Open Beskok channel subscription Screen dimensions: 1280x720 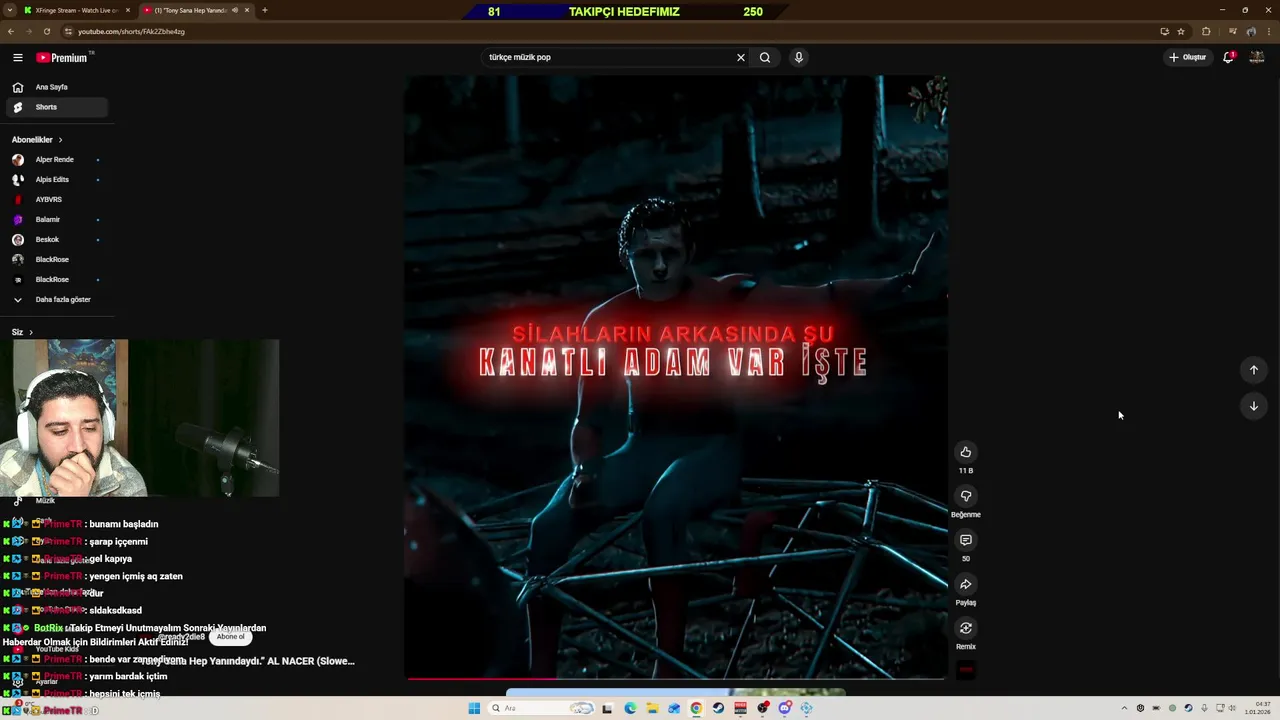coord(55,240)
